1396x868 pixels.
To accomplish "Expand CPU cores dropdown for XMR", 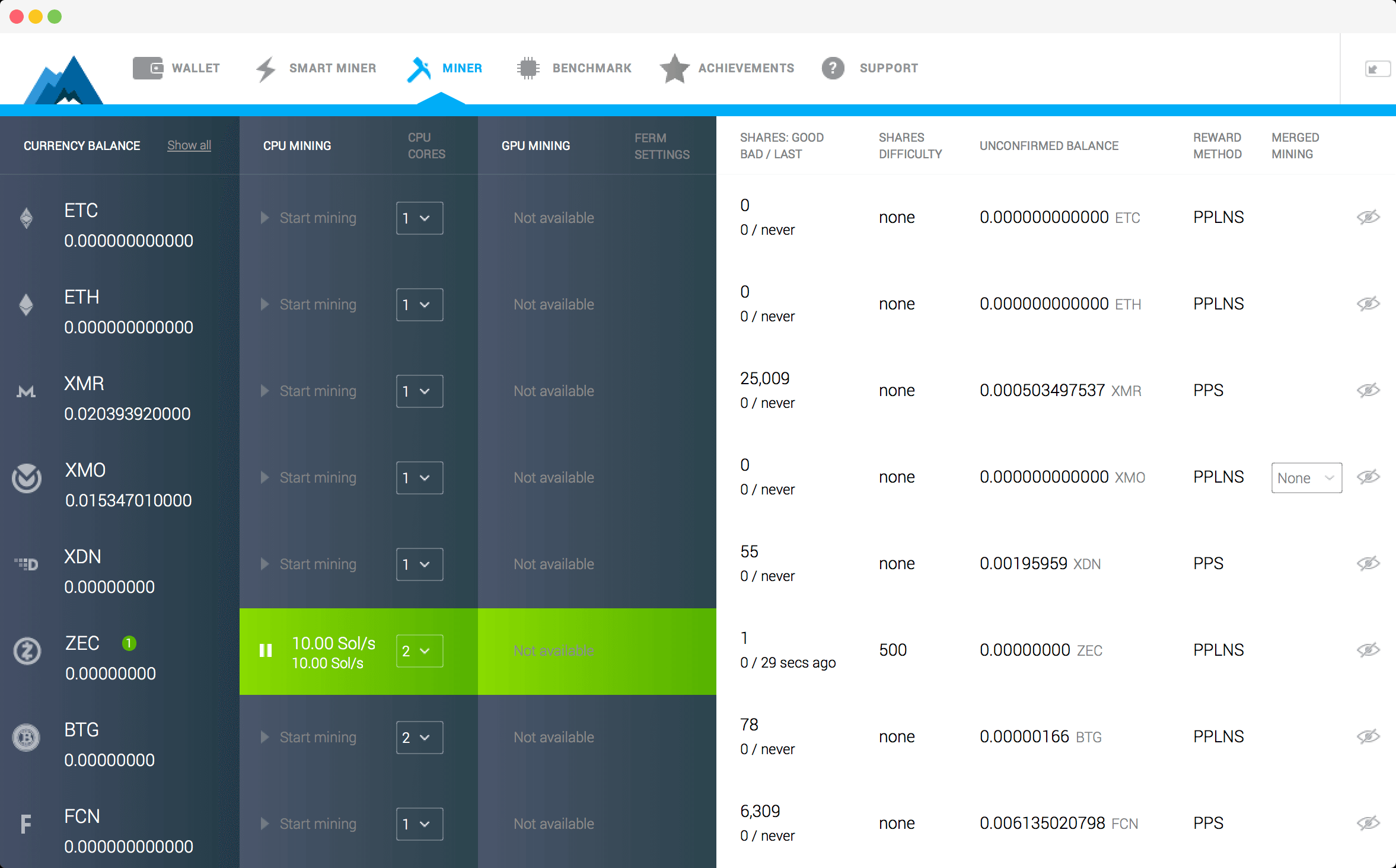I will 418,391.
